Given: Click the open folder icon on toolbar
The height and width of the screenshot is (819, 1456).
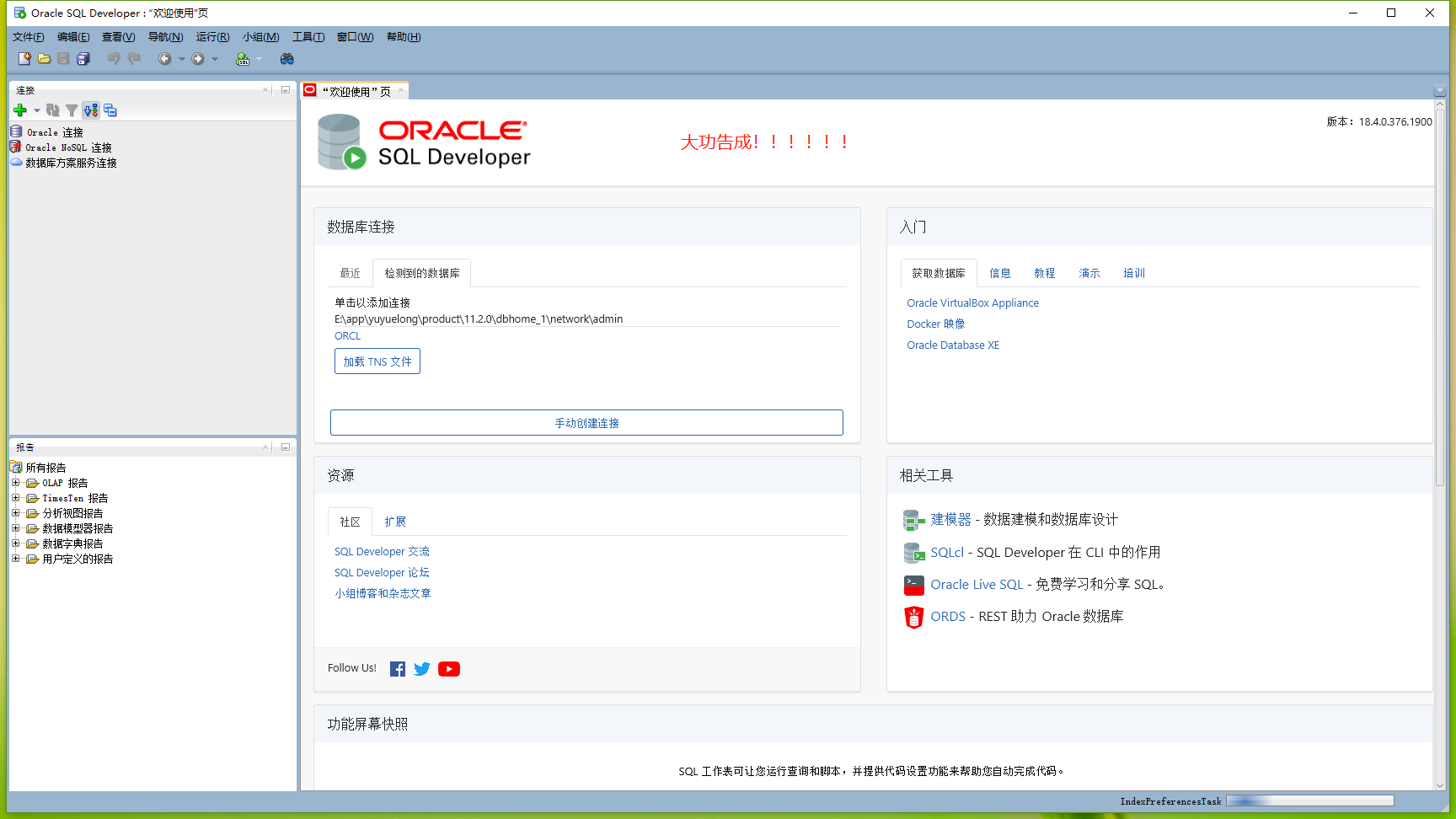Looking at the screenshot, I should pyautogui.click(x=45, y=58).
